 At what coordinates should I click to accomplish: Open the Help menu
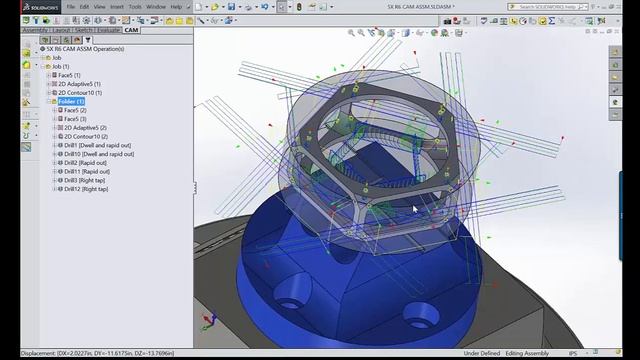pyautogui.click(x=176, y=7)
